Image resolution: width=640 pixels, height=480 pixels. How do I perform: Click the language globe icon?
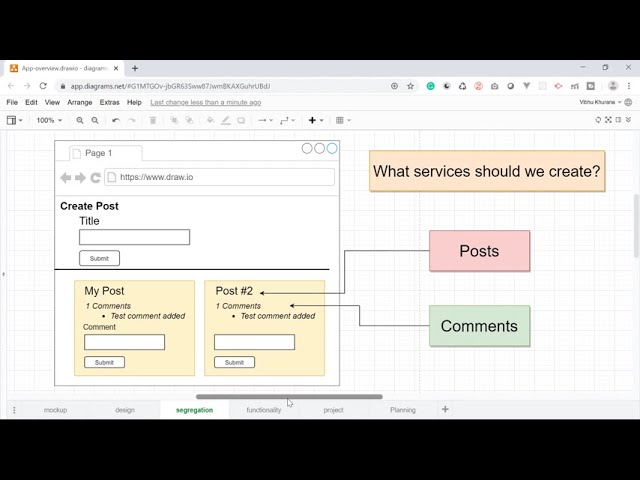point(629,102)
